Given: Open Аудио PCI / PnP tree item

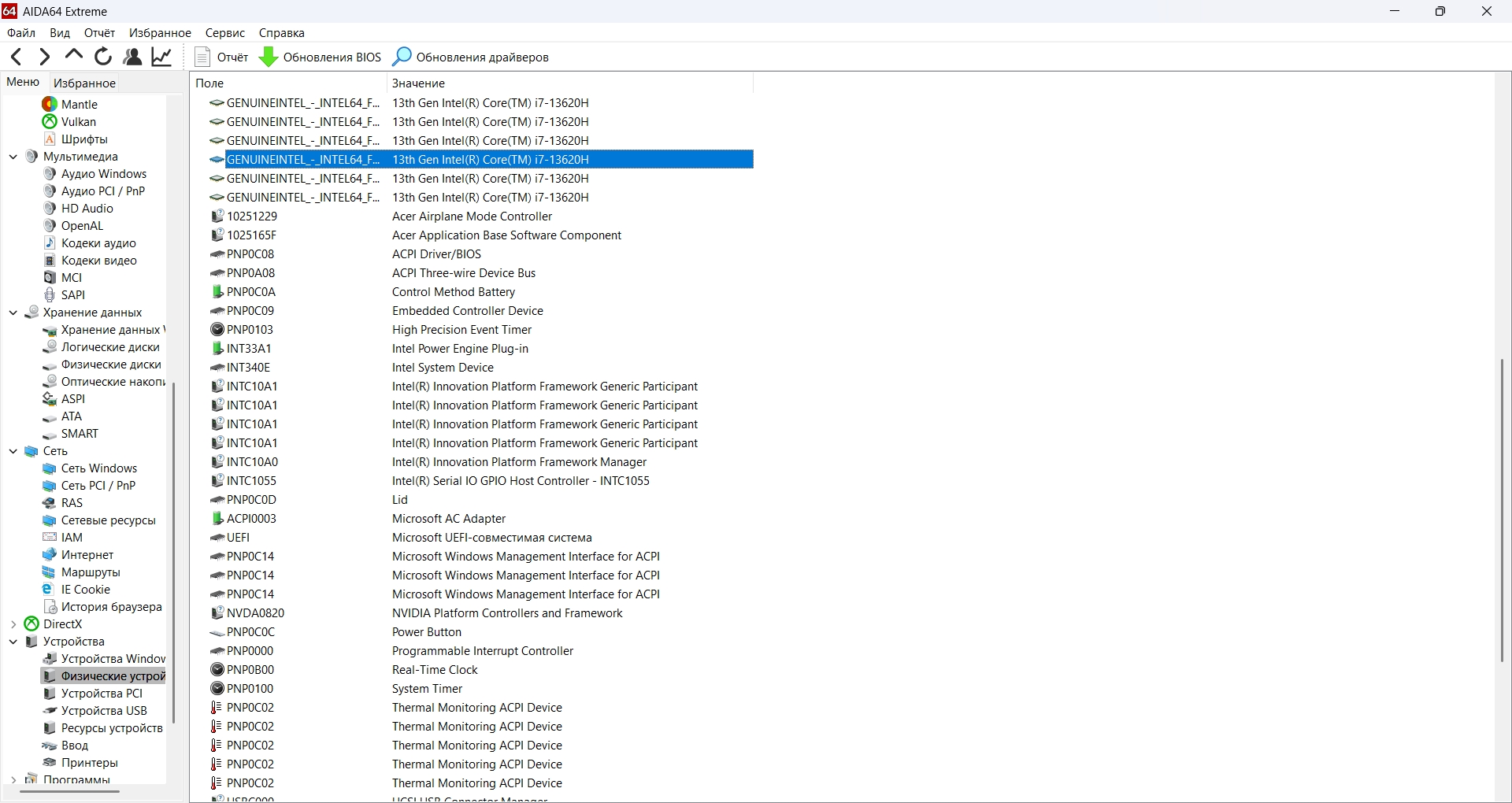Looking at the screenshot, I should [94, 191].
